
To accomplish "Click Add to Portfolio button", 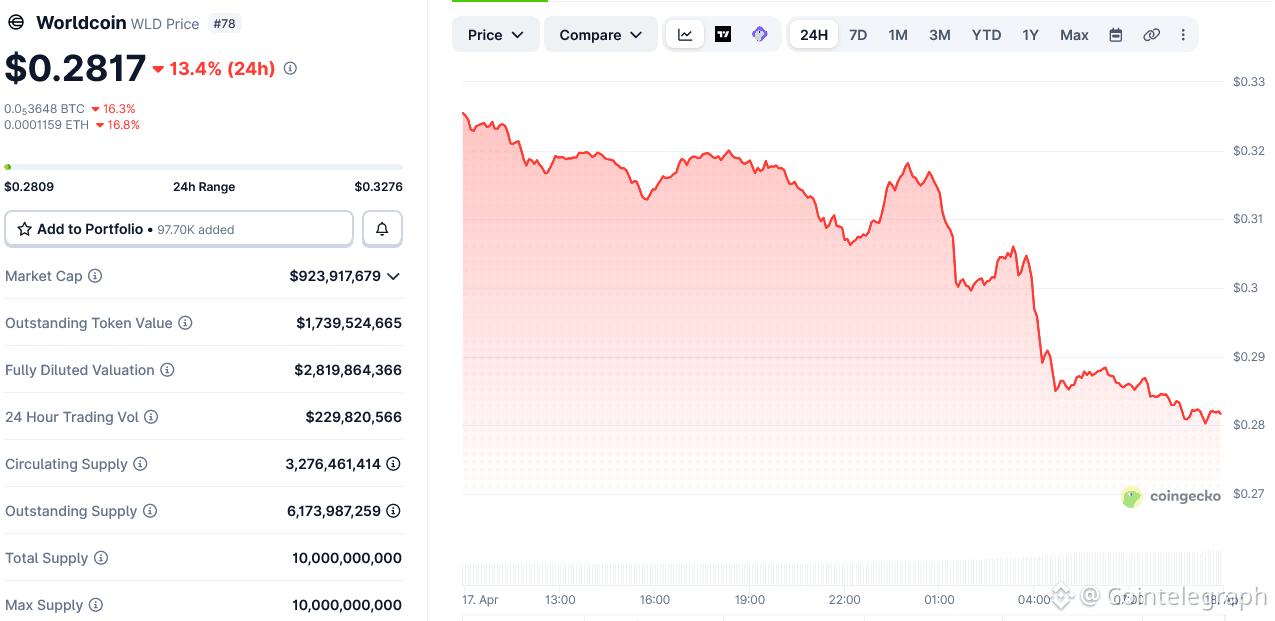I will coord(179,229).
